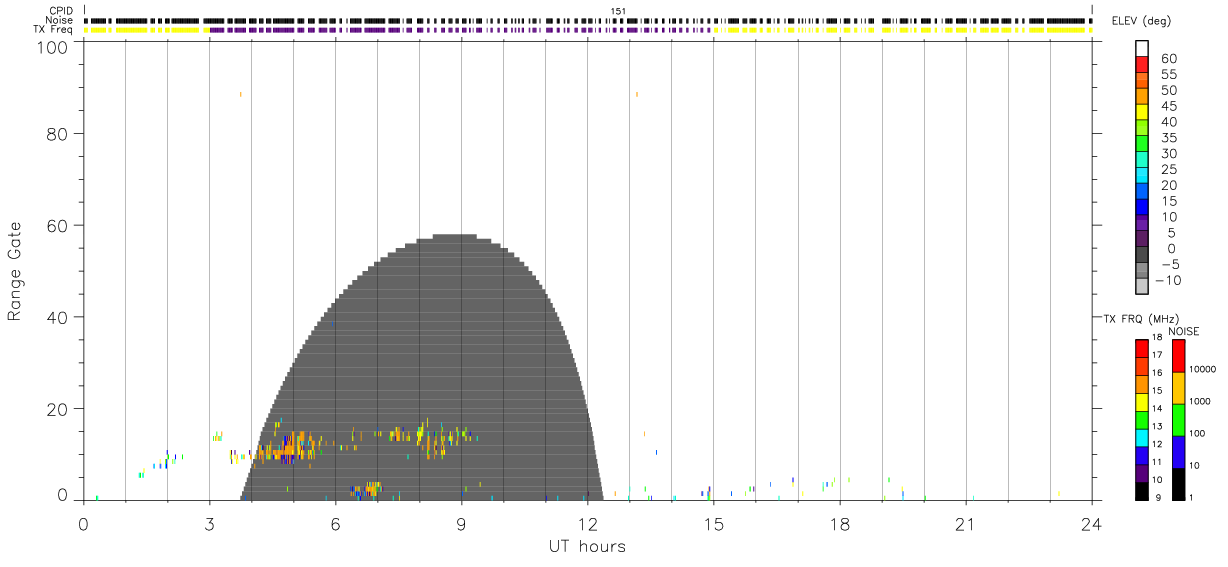Click the CPID value '151'
This screenshot has height=567, width=1228.
[x=618, y=11]
